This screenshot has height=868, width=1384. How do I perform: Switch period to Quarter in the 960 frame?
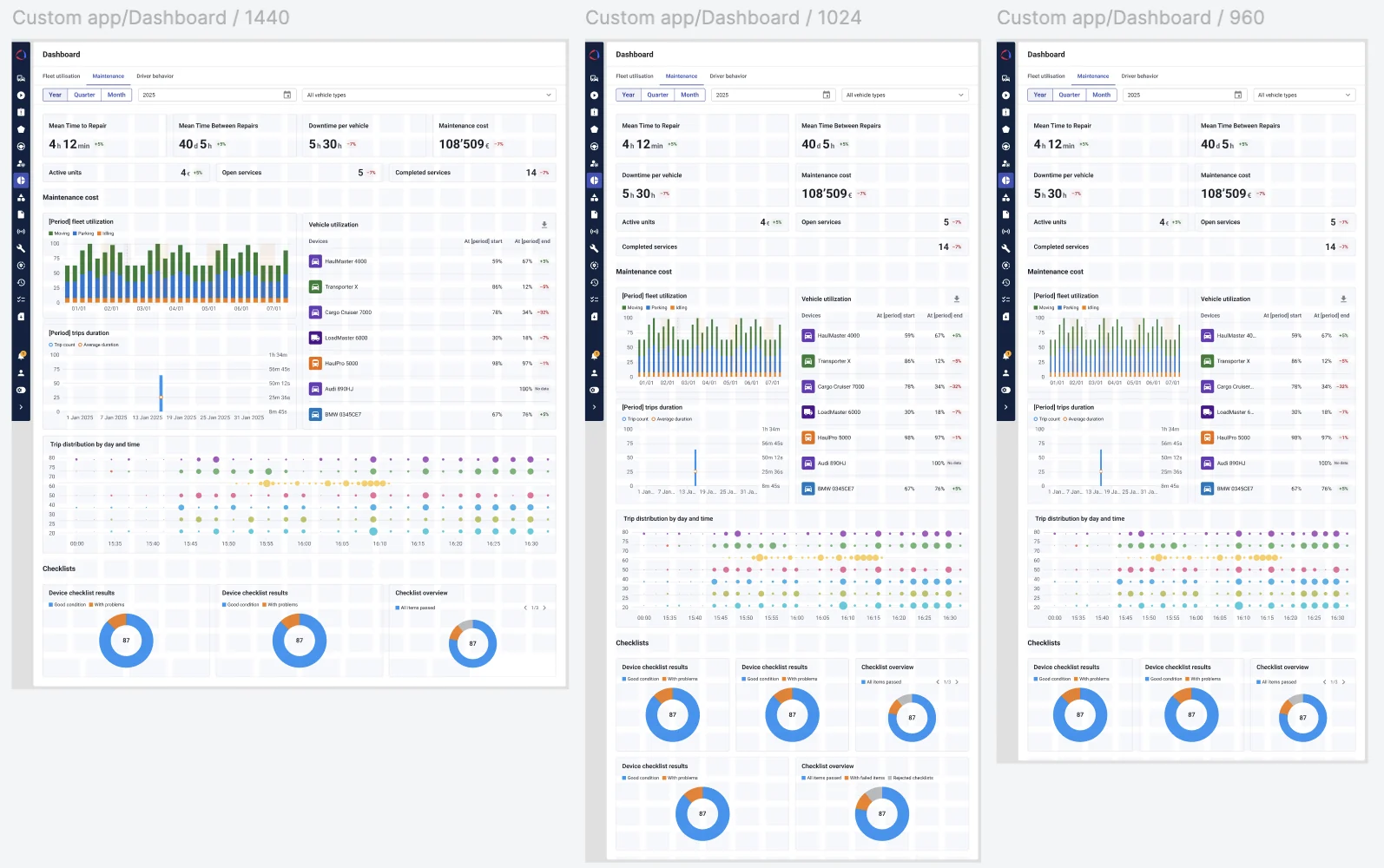click(1069, 95)
